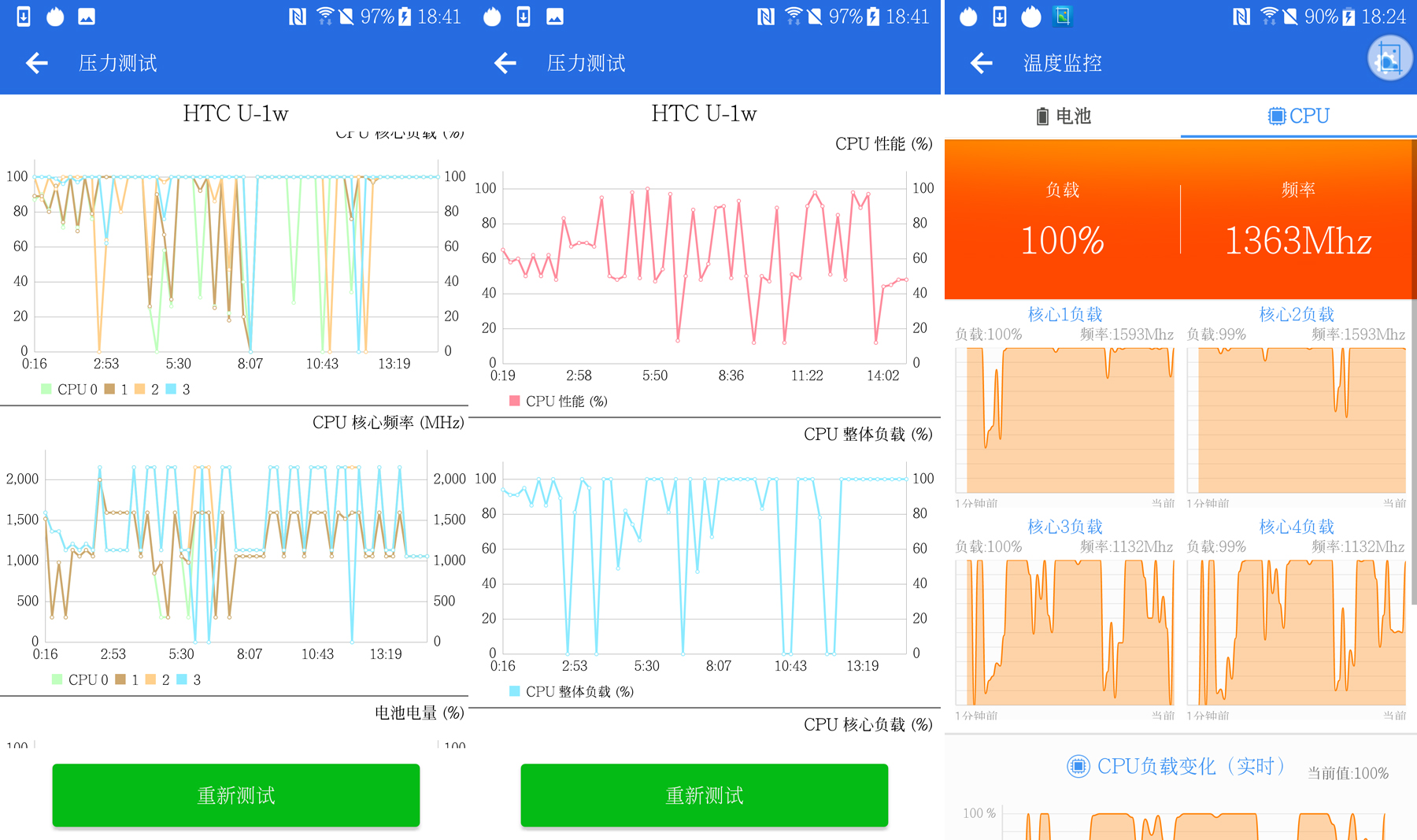Tap the CPU 性能 (%) chart title
The width and height of the screenshot is (1417, 840).
(x=884, y=144)
